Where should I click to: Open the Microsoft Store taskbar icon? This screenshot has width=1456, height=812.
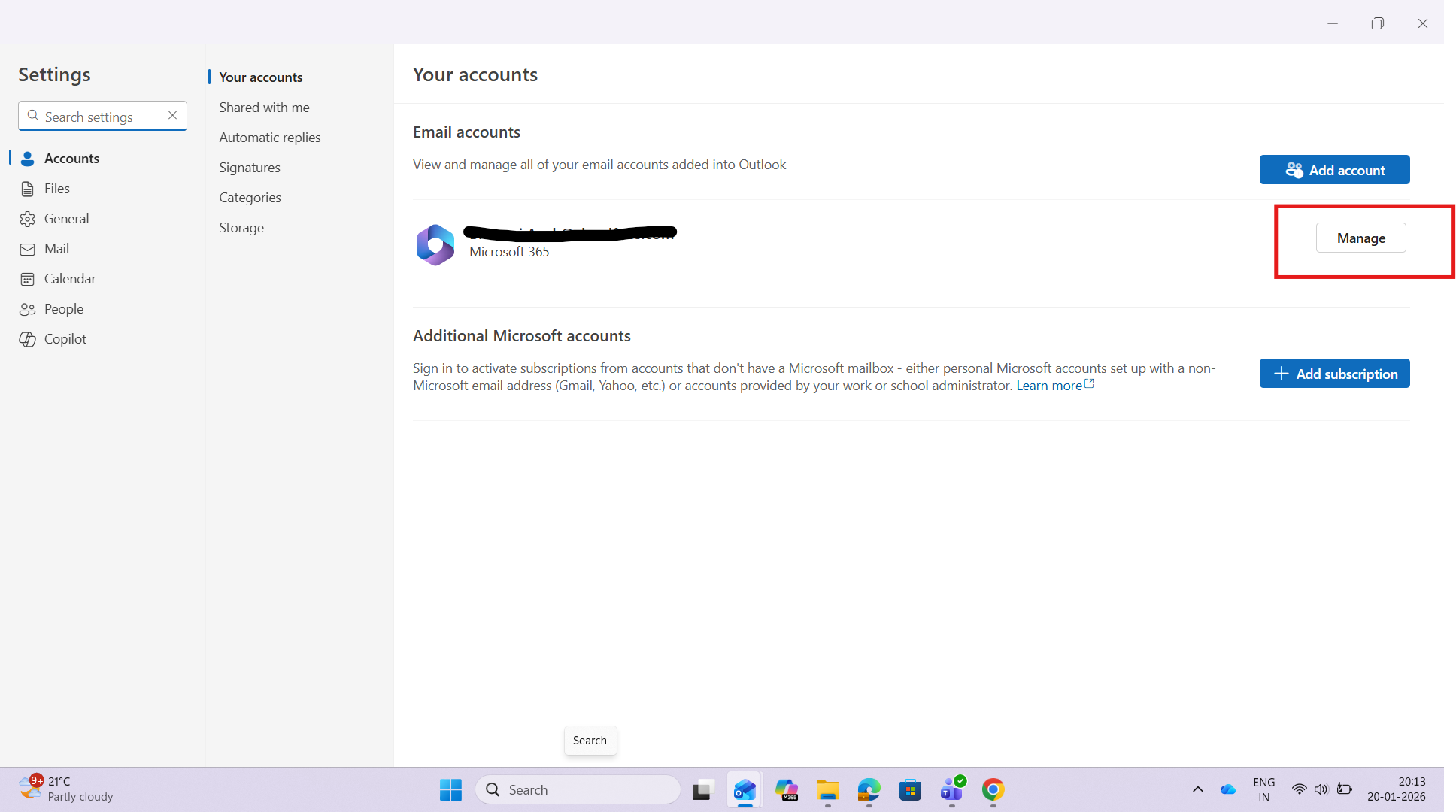910,789
